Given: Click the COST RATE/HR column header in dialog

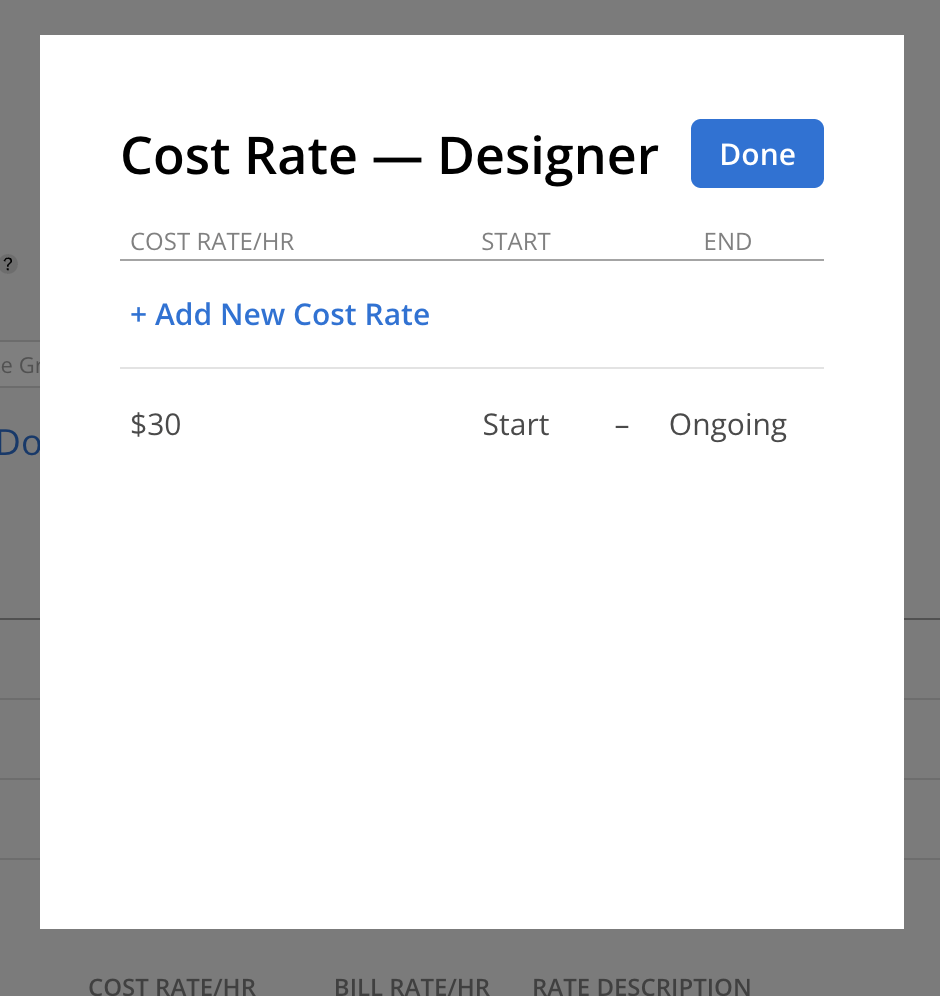Looking at the screenshot, I should click(212, 242).
